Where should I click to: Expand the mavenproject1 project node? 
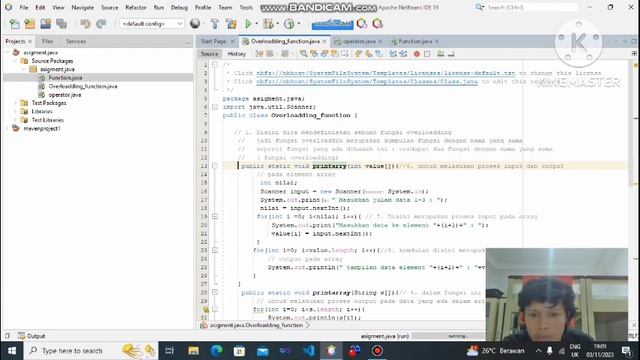[7, 129]
